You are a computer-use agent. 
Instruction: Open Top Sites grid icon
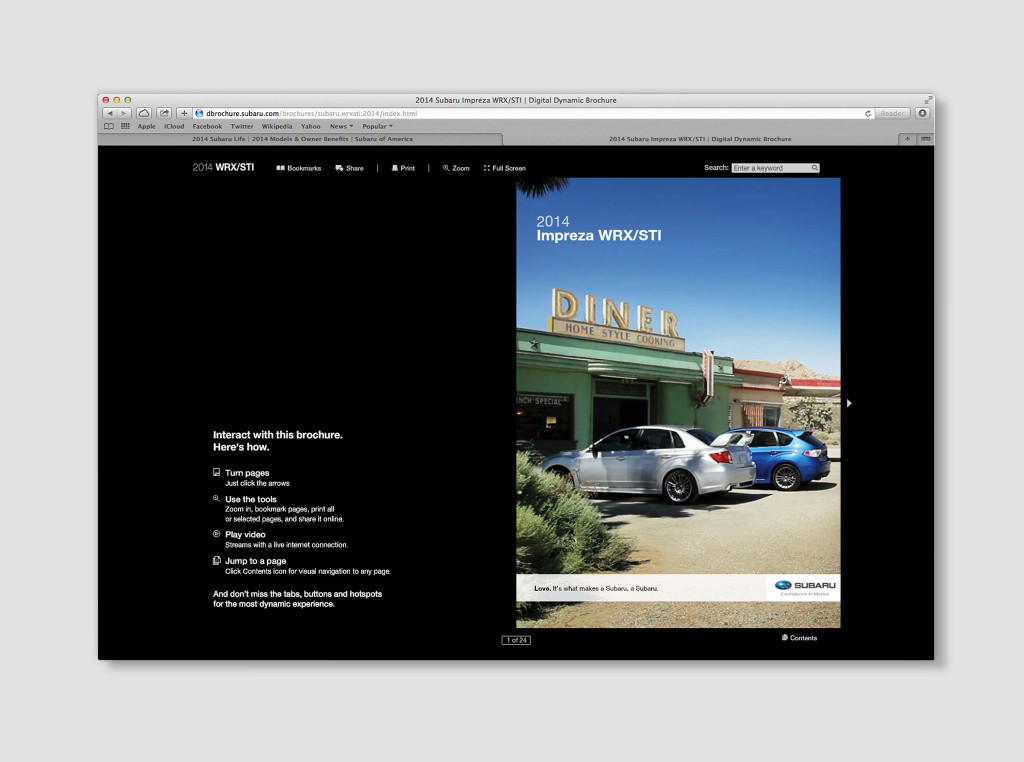tap(125, 127)
